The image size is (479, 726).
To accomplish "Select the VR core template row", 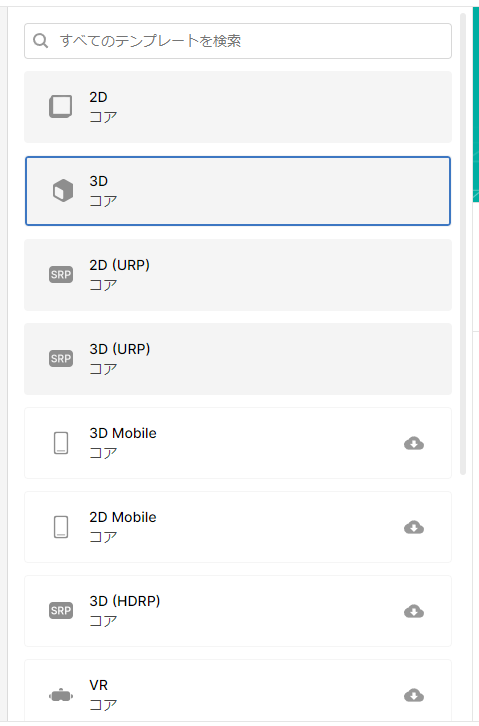I will click(238, 691).
